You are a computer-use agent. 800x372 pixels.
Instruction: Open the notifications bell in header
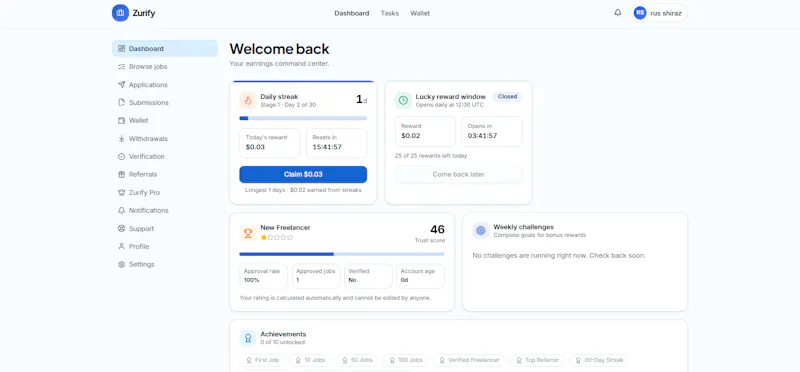(618, 13)
